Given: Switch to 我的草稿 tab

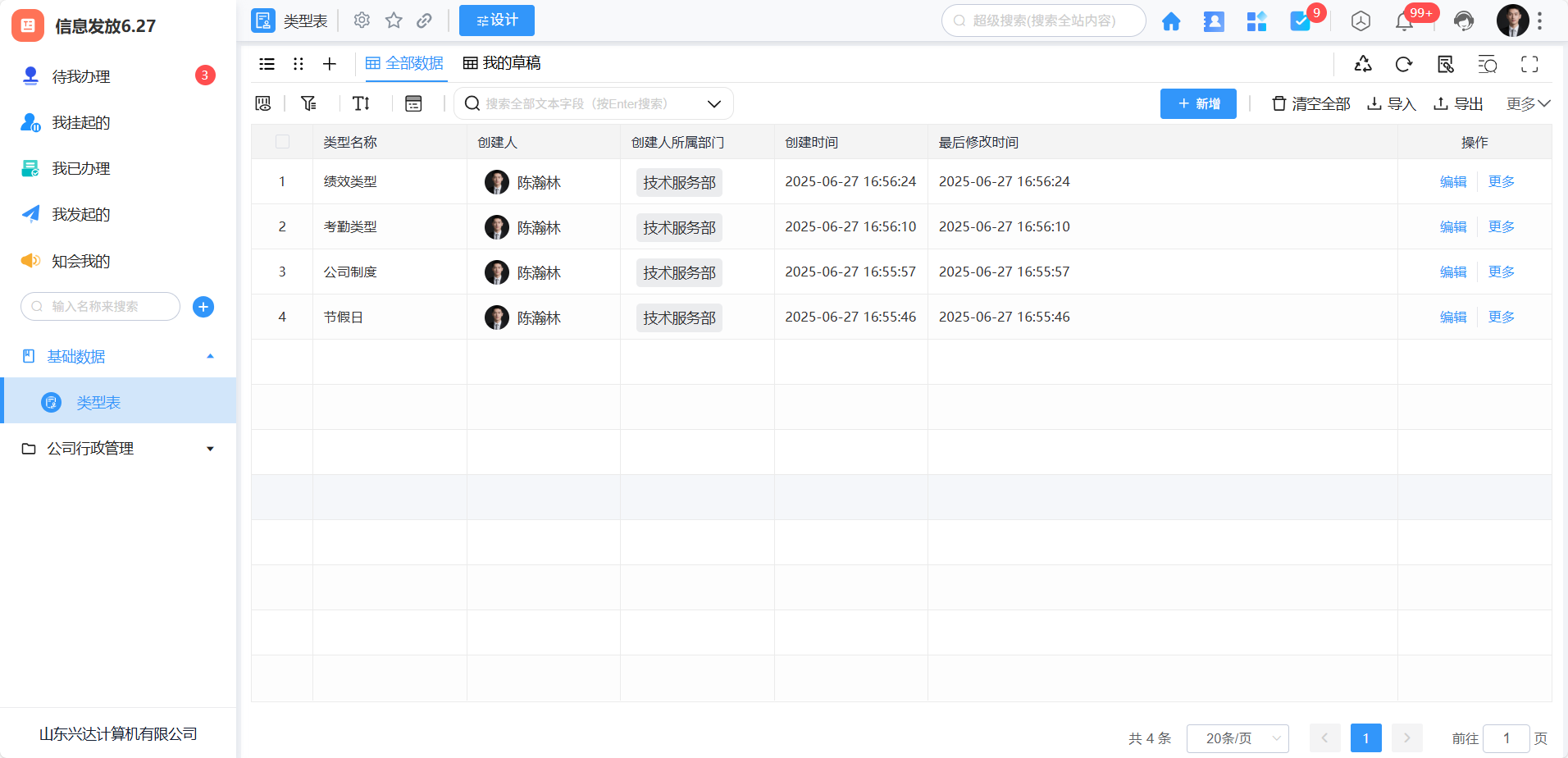Looking at the screenshot, I should (x=502, y=63).
